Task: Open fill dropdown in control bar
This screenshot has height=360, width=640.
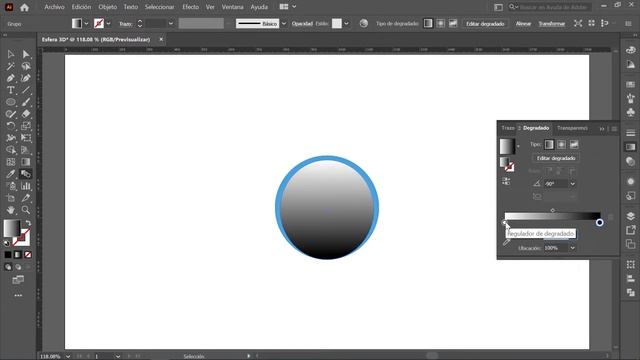Action: (x=86, y=24)
